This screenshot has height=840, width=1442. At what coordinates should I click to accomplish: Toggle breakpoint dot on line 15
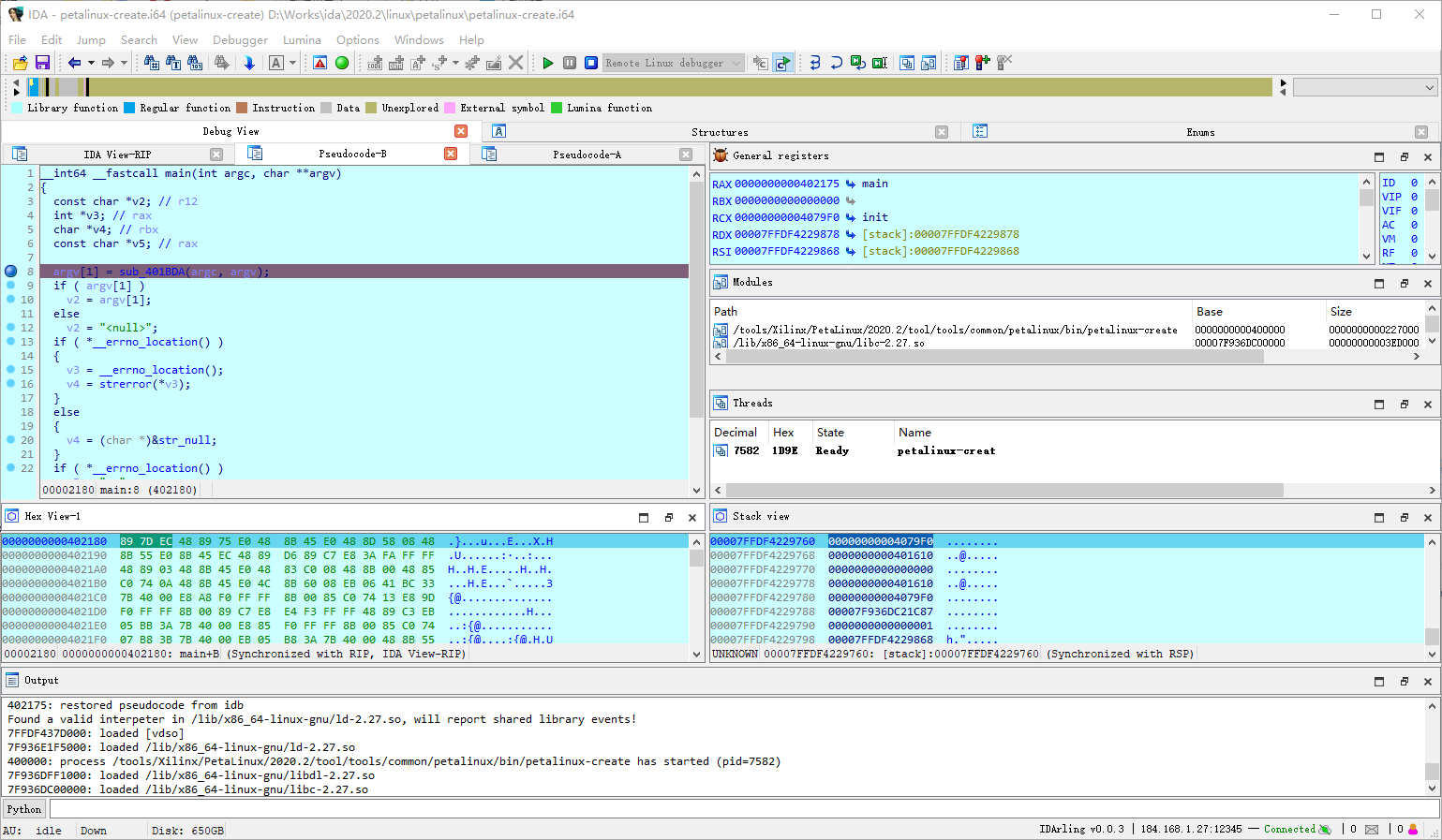click(11, 370)
